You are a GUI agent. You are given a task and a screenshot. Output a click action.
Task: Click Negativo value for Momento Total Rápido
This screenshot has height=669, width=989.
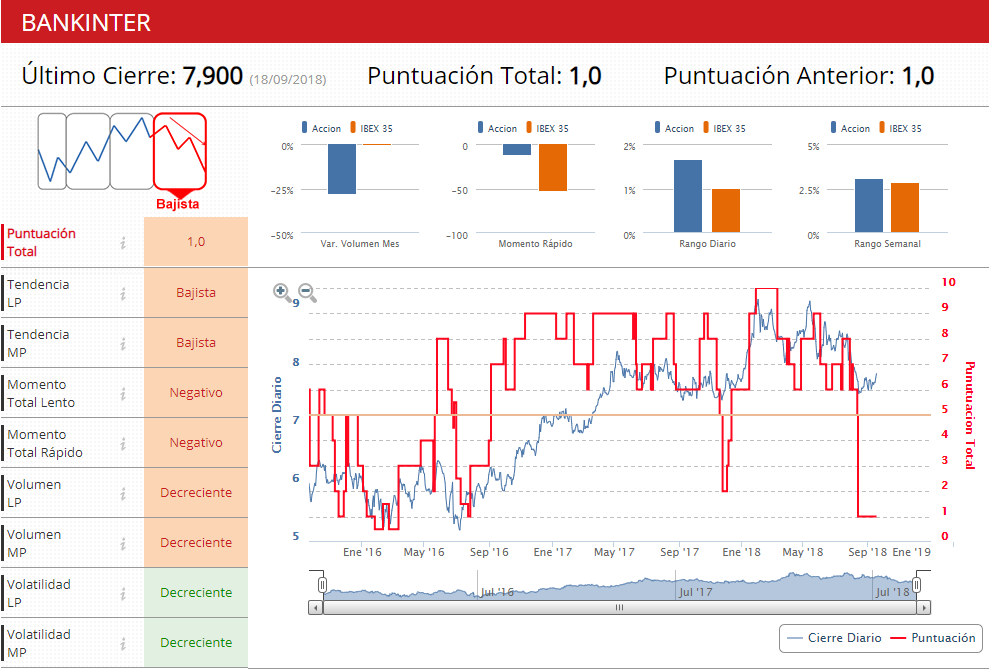(x=196, y=443)
